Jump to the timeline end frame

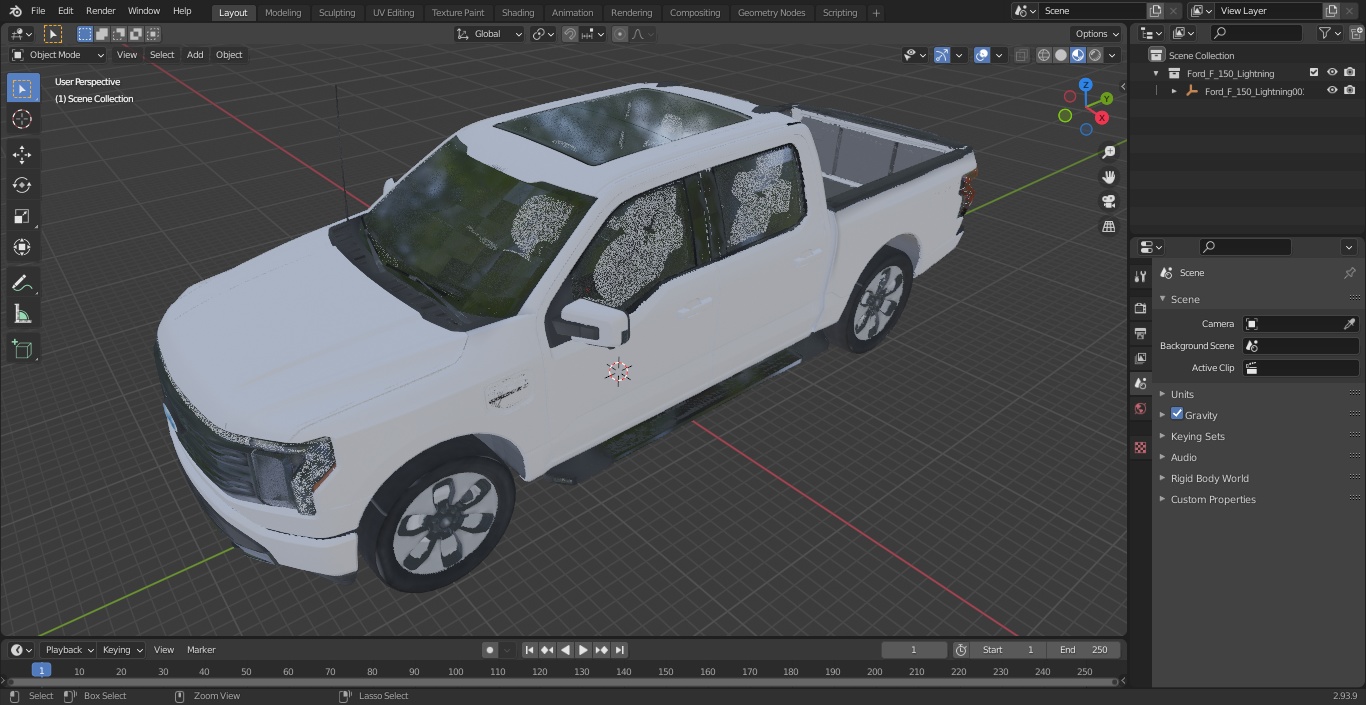tap(620, 650)
